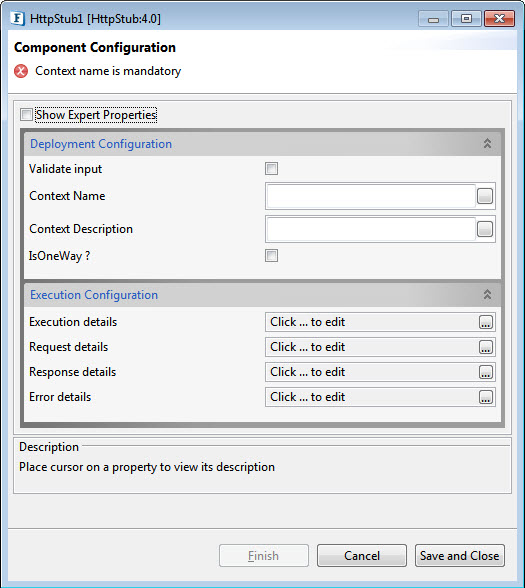This screenshot has width=525, height=588.
Task: Click the Deployment Configuration header title
Action: click(x=101, y=144)
